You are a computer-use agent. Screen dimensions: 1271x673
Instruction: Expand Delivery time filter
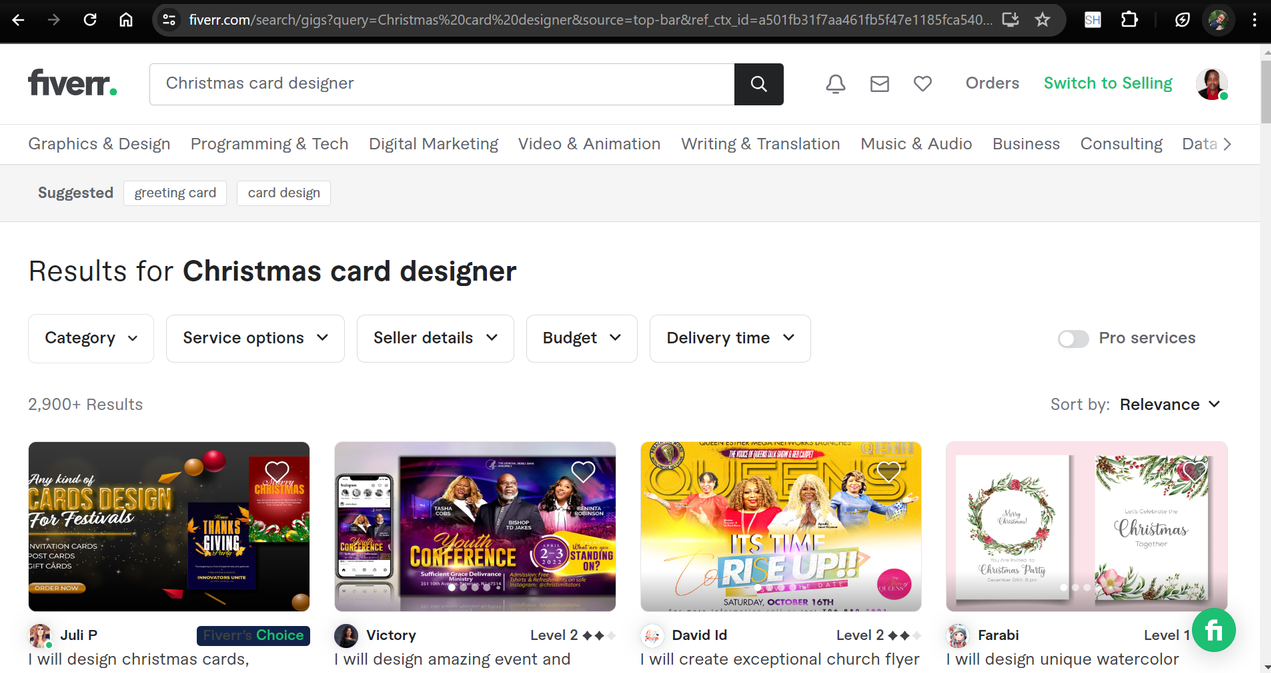(x=730, y=338)
